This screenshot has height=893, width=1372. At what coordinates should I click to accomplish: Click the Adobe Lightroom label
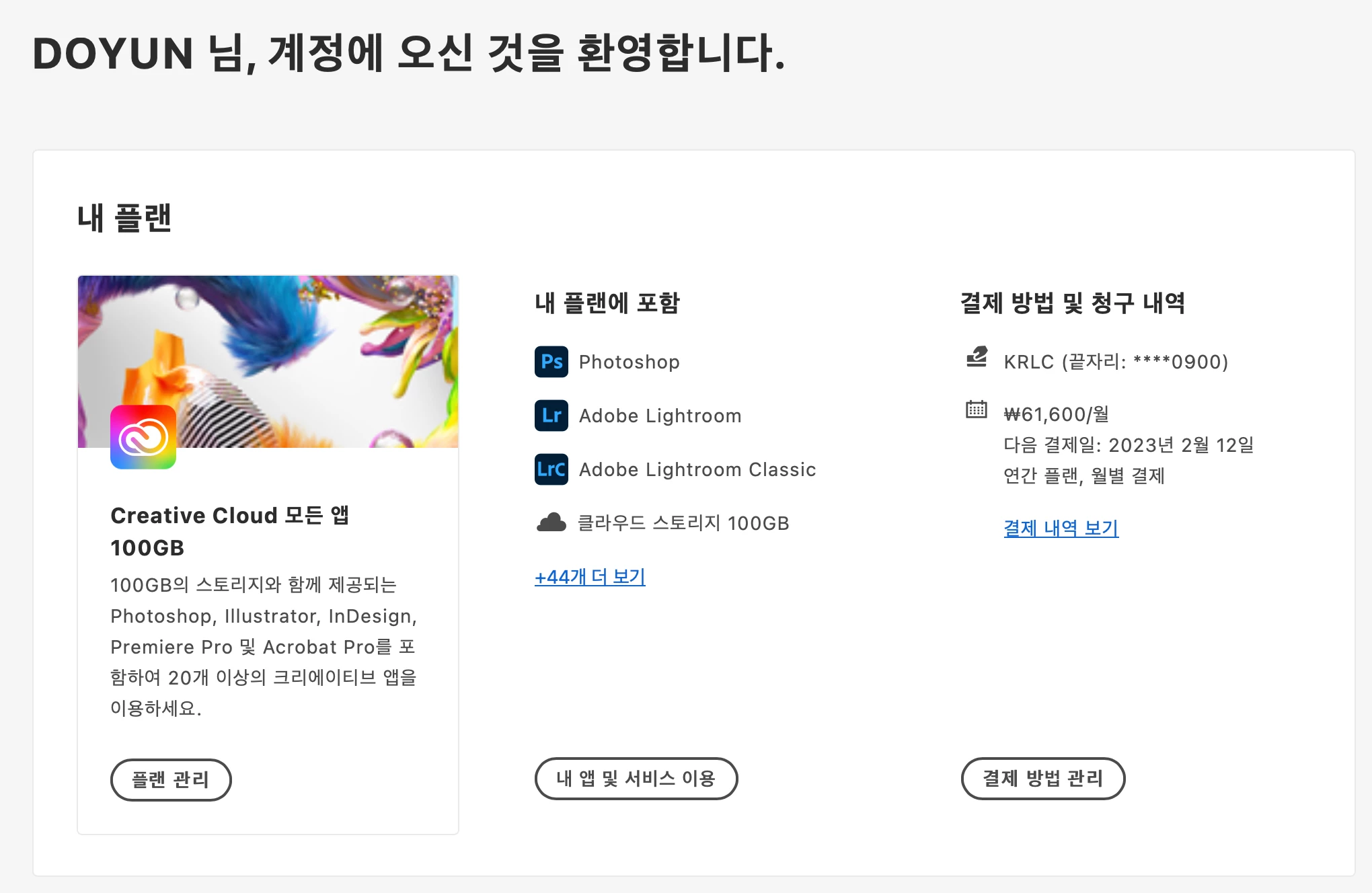click(x=660, y=416)
